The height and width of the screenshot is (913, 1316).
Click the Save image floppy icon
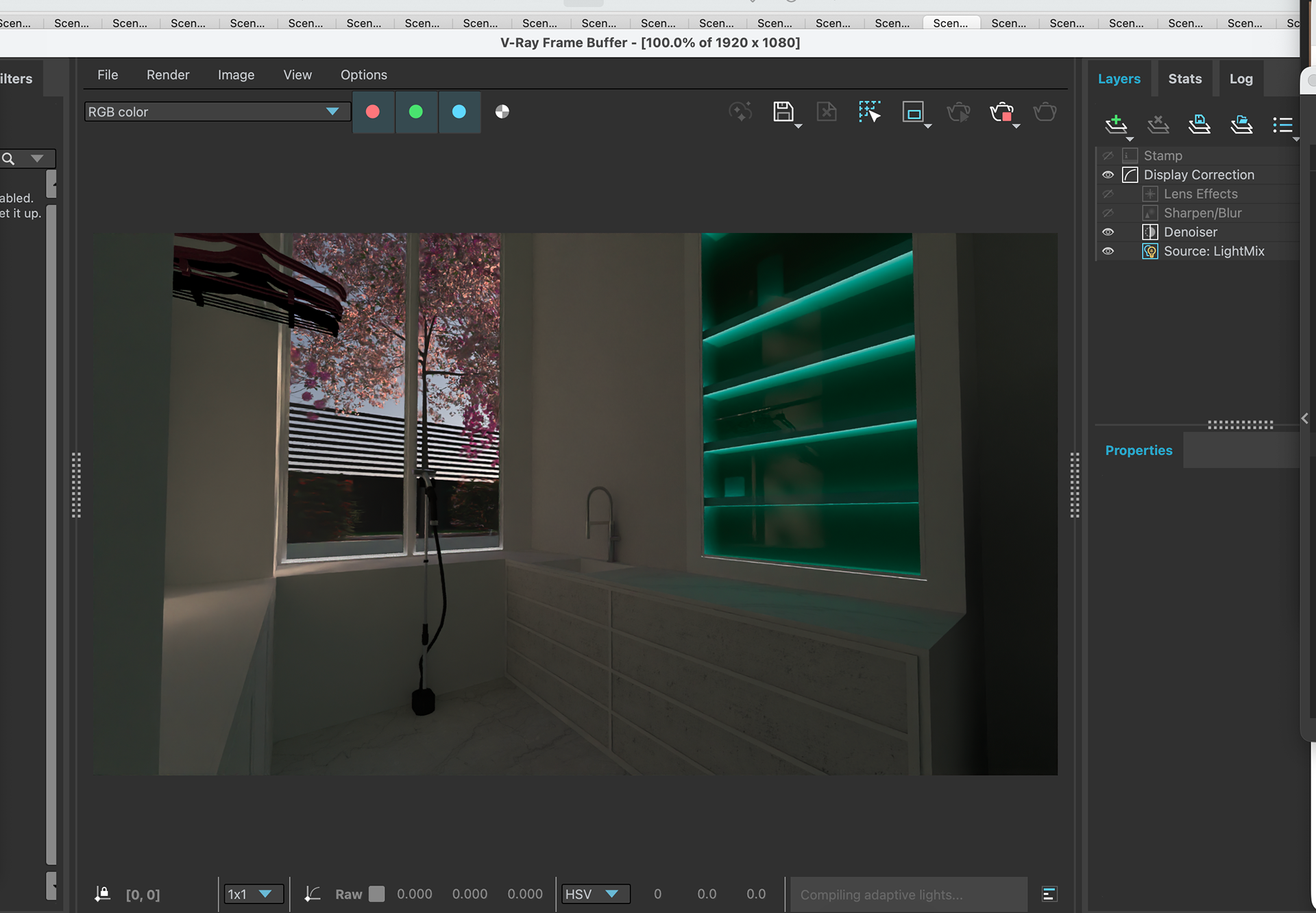(x=783, y=112)
